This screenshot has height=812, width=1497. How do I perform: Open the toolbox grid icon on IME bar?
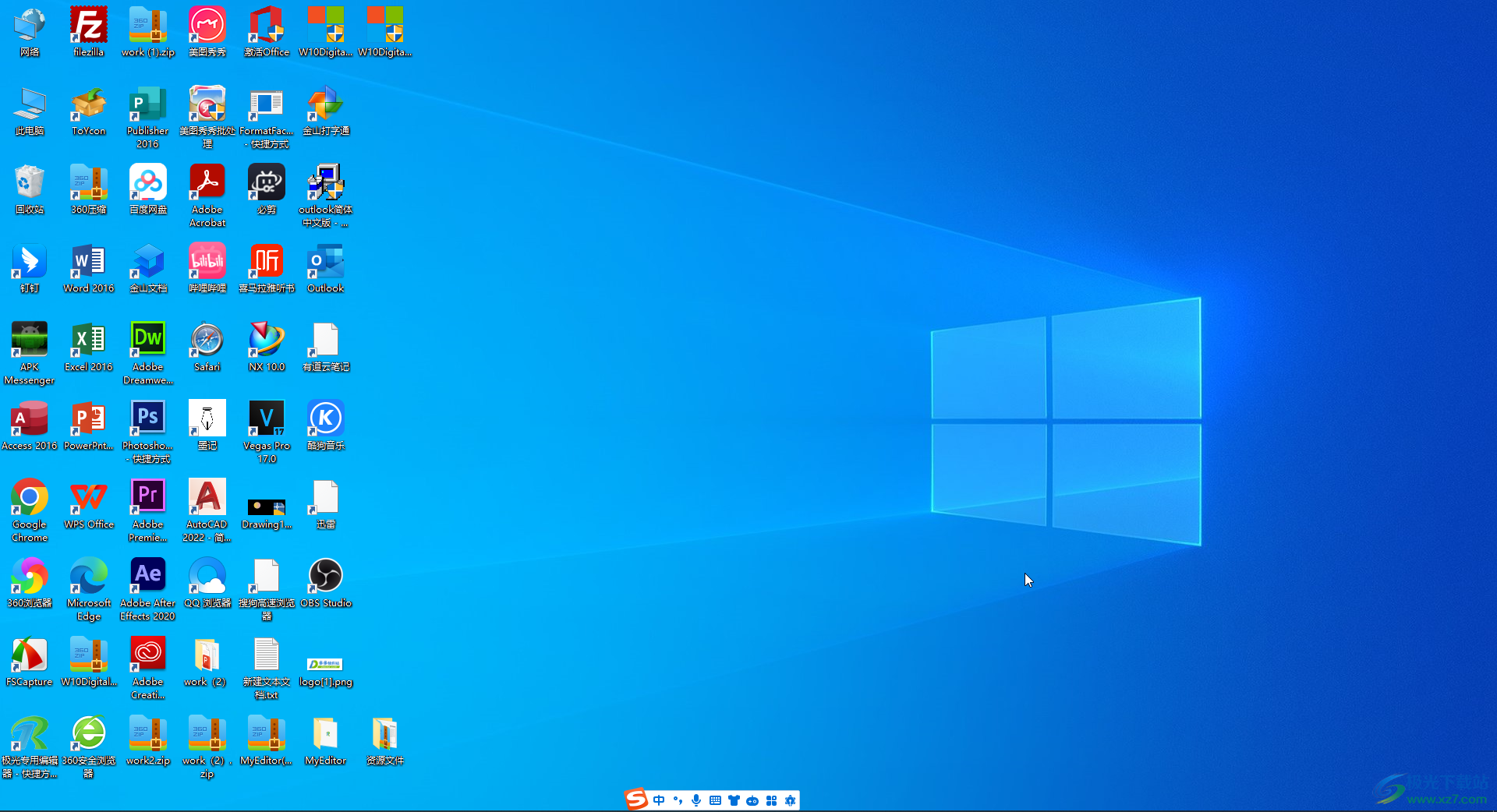[x=771, y=800]
